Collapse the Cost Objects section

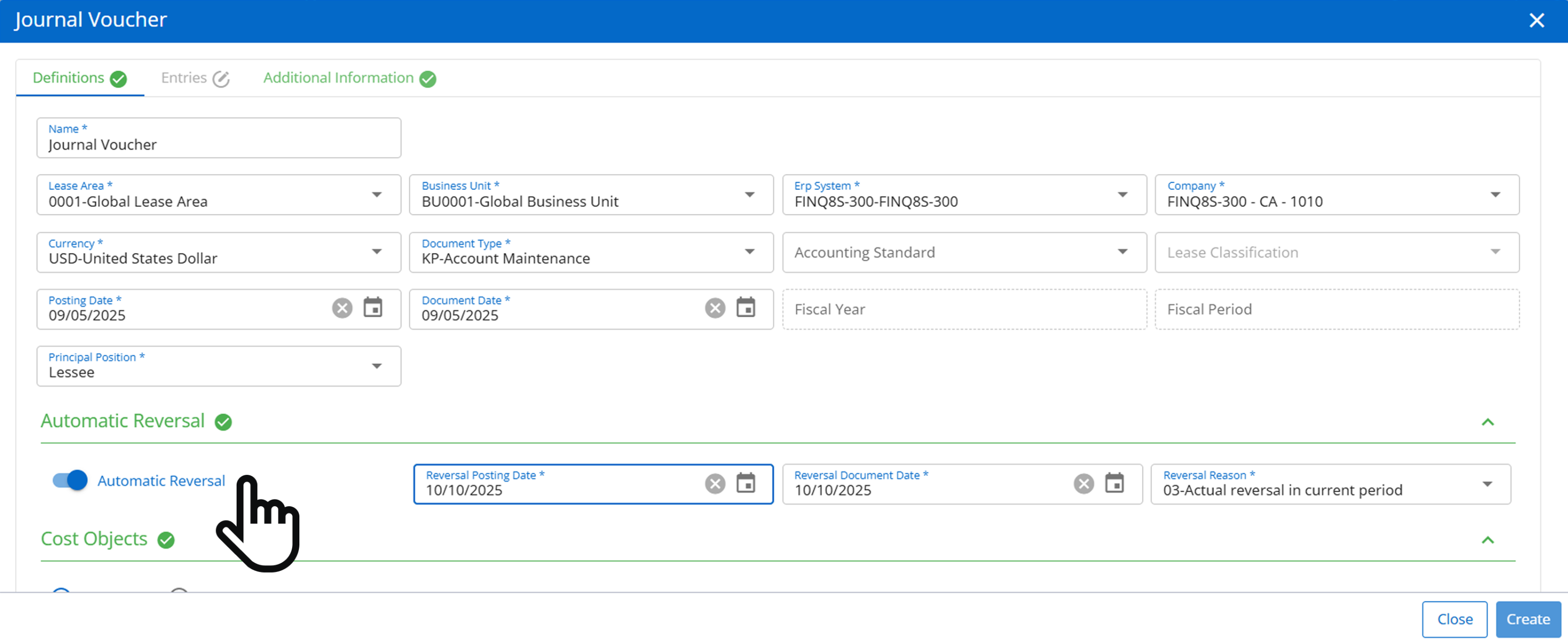pyautogui.click(x=1488, y=540)
